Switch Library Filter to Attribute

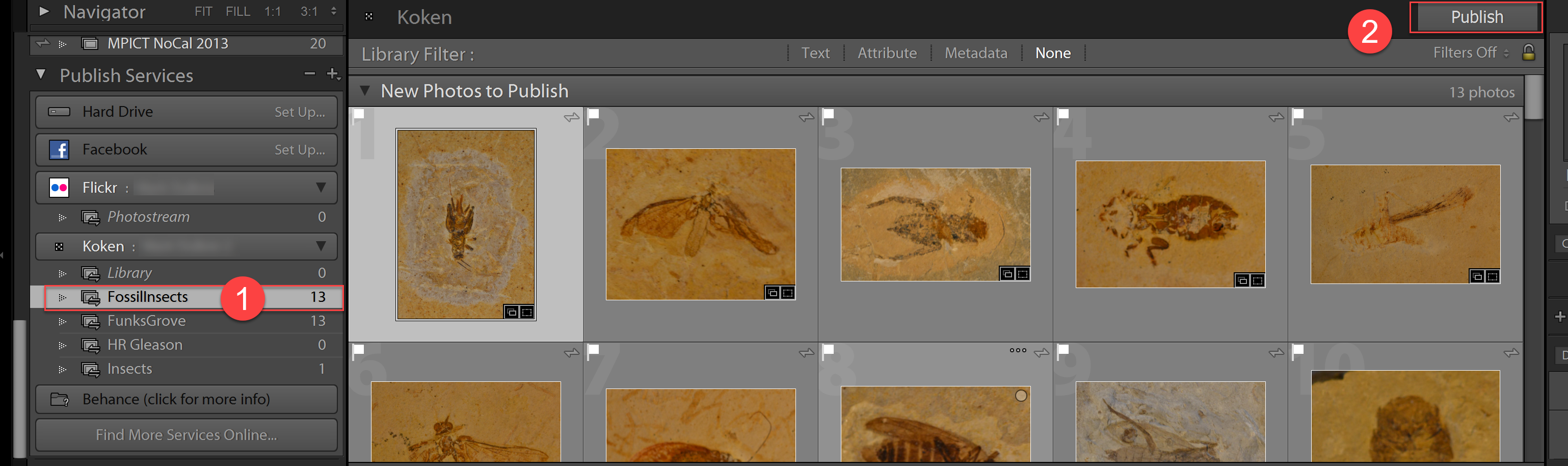tap(887, 54)
